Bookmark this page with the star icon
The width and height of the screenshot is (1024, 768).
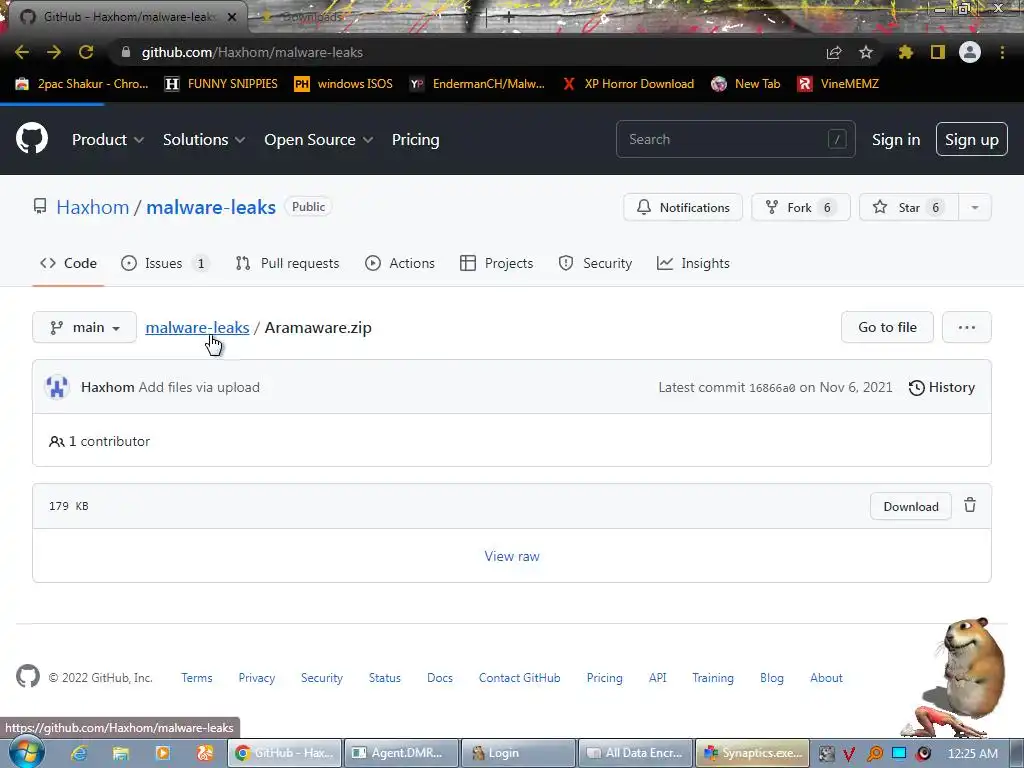[865, 52]
